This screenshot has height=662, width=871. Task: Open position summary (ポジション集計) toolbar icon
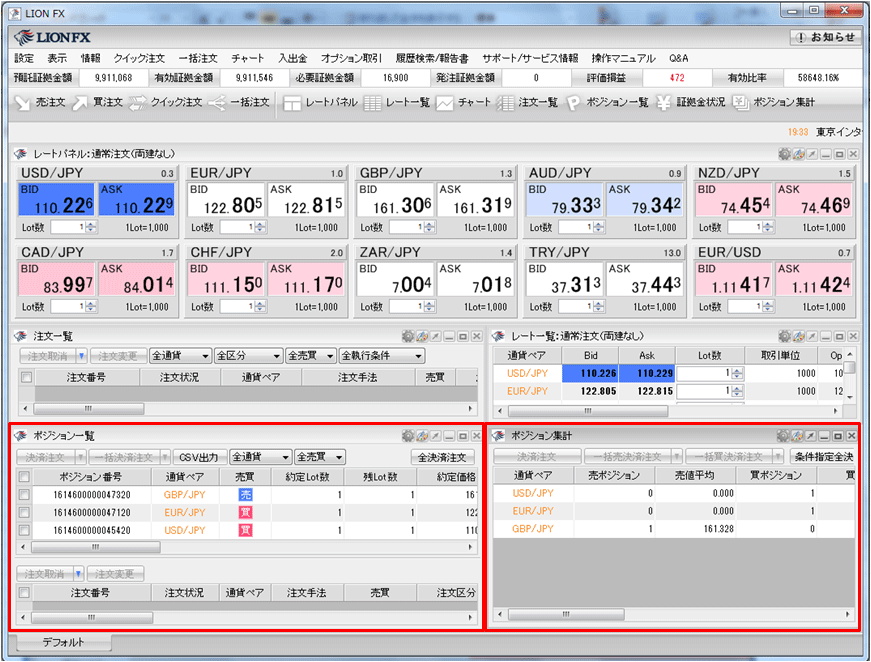click(740, 103)
